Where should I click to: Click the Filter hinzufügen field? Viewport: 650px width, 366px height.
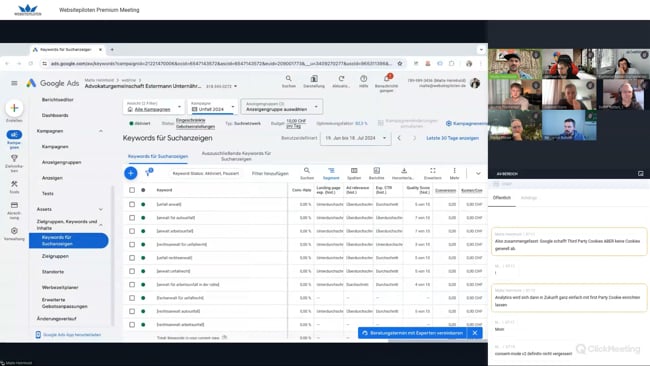pos(270,173)
